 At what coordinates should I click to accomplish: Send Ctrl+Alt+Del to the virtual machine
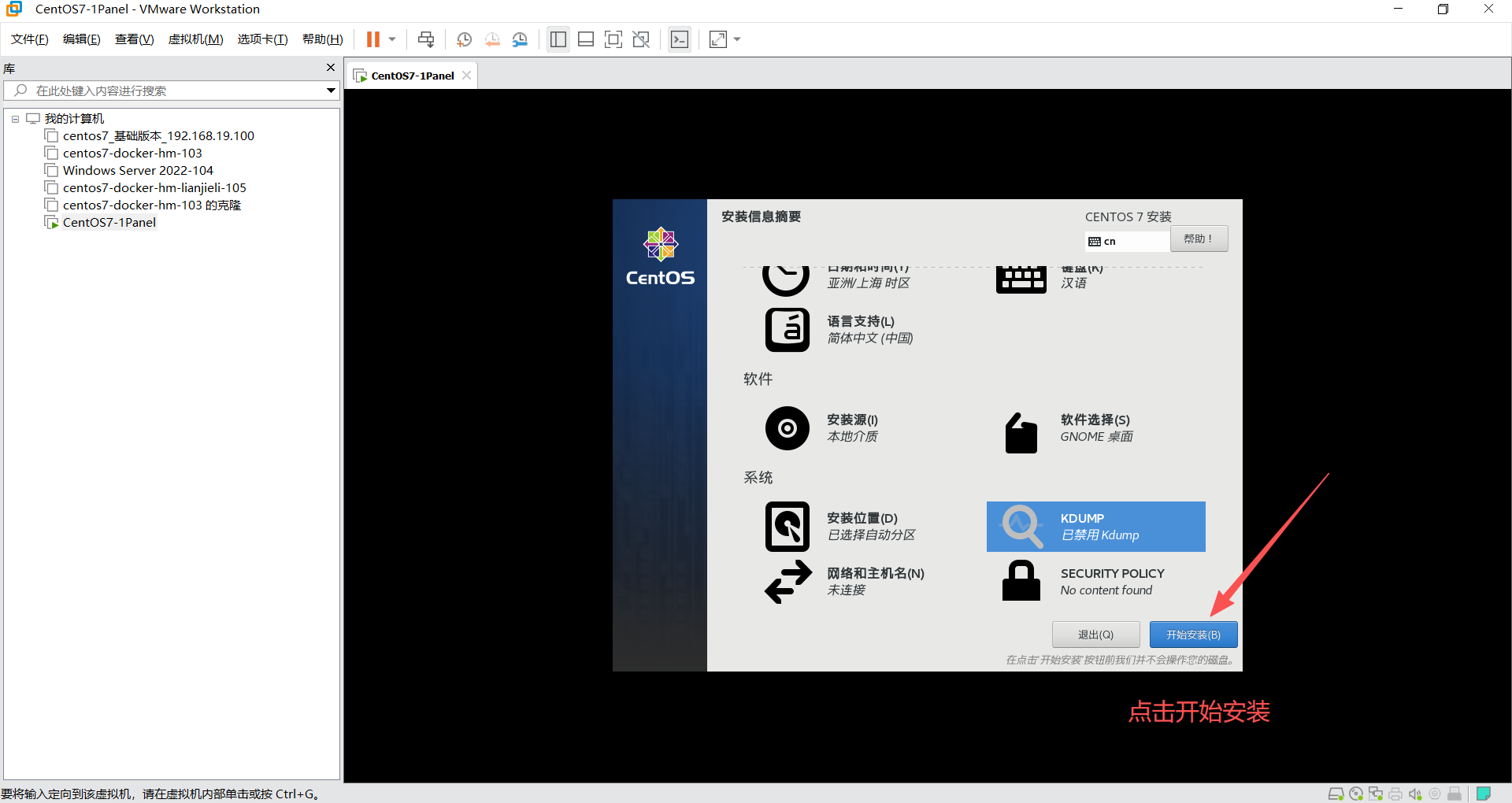tap(426, 39)
